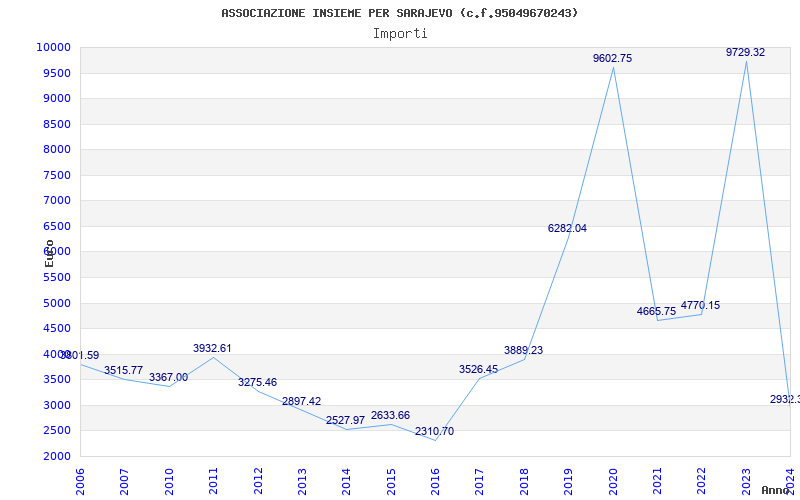Viewport: 800px width, 500px height.
Task: Click the 4665.75 value label
Action: tap(656, 311)
